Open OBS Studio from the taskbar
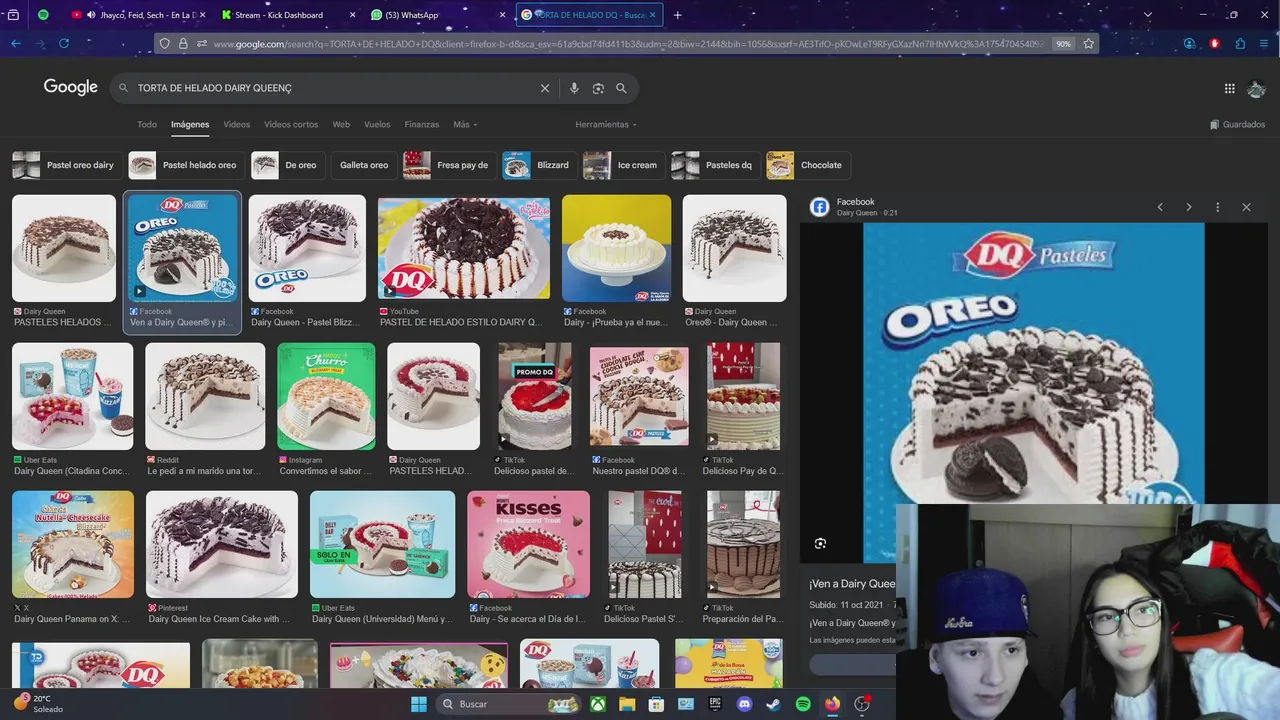This screenshot has height=720, width=1280. point(862,704)
